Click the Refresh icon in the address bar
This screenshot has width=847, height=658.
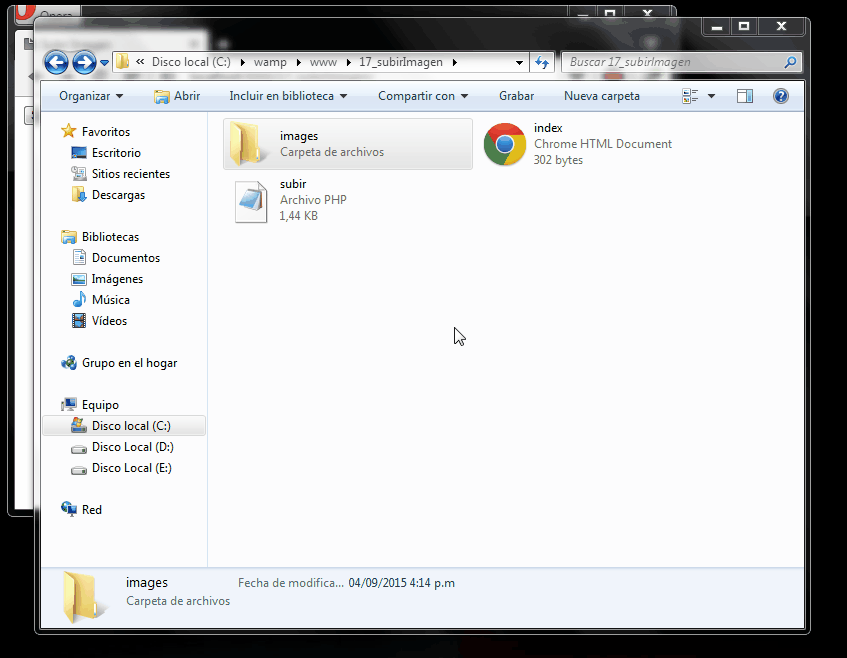(542, 61)
